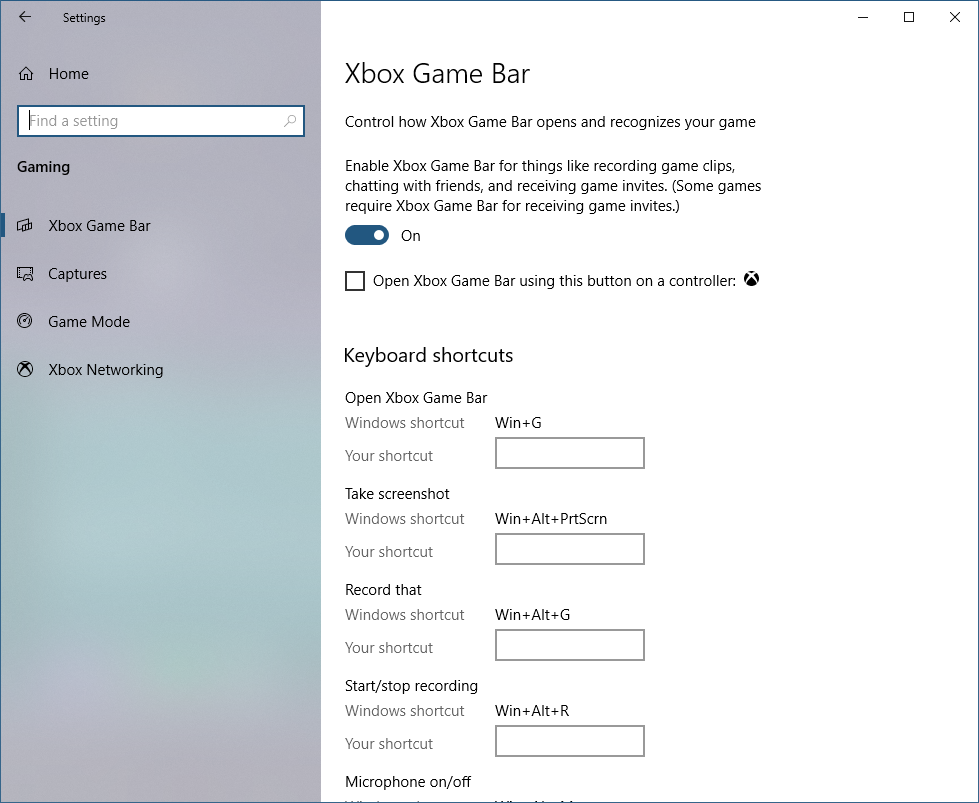Click the search magnifier icon
979x803 pixels.
coord(290,121)
